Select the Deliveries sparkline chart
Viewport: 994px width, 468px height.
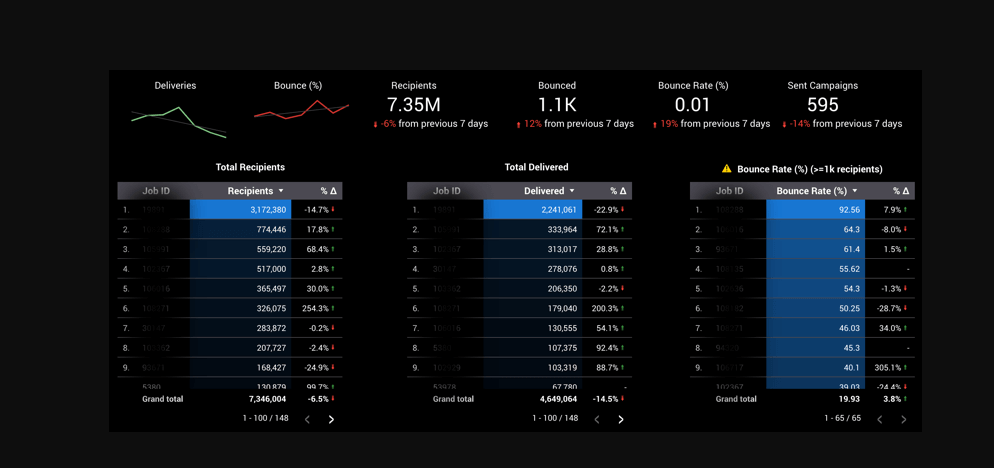point(177,120)
